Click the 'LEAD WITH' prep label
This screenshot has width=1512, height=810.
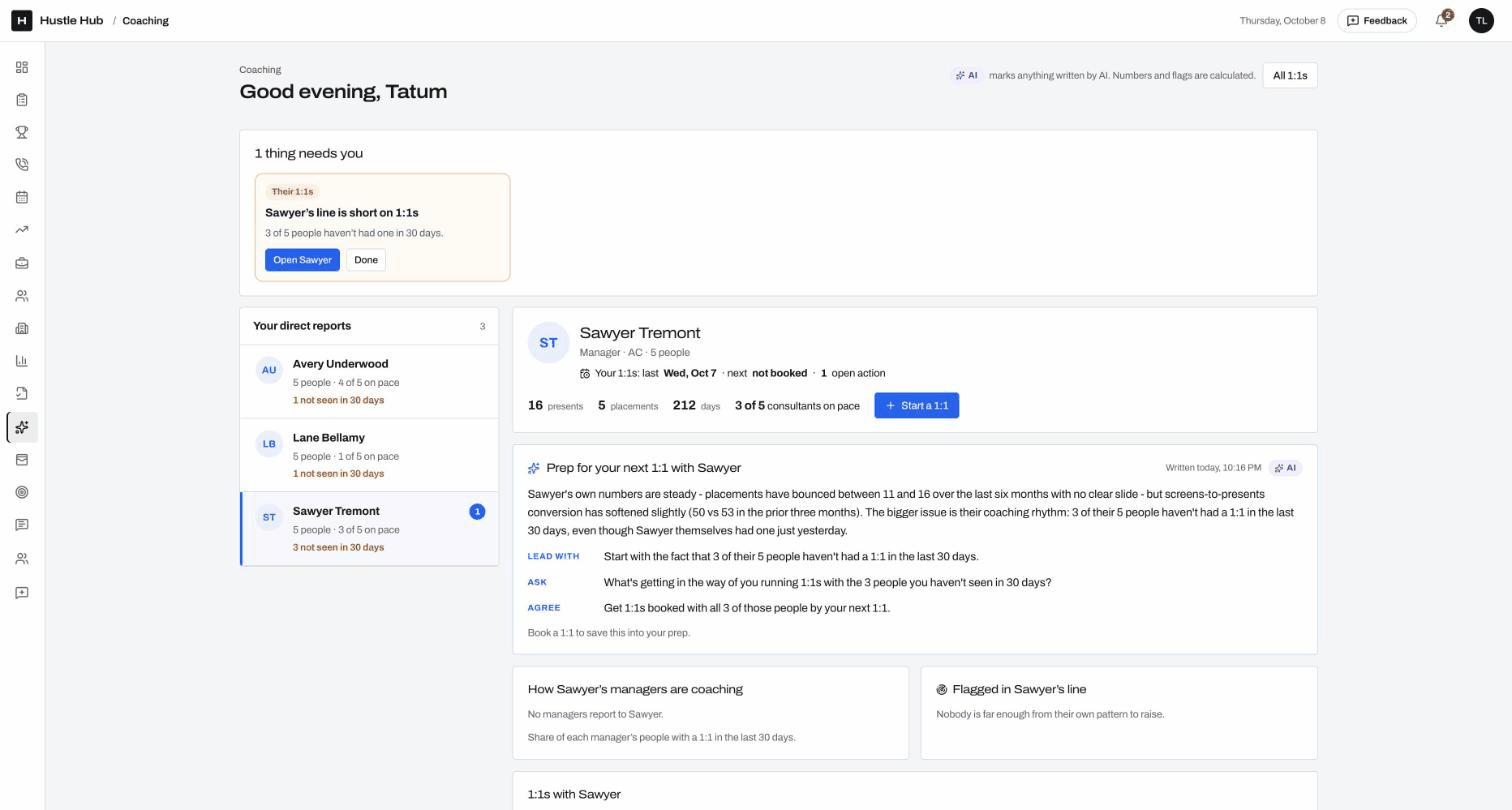click(553, 557)
